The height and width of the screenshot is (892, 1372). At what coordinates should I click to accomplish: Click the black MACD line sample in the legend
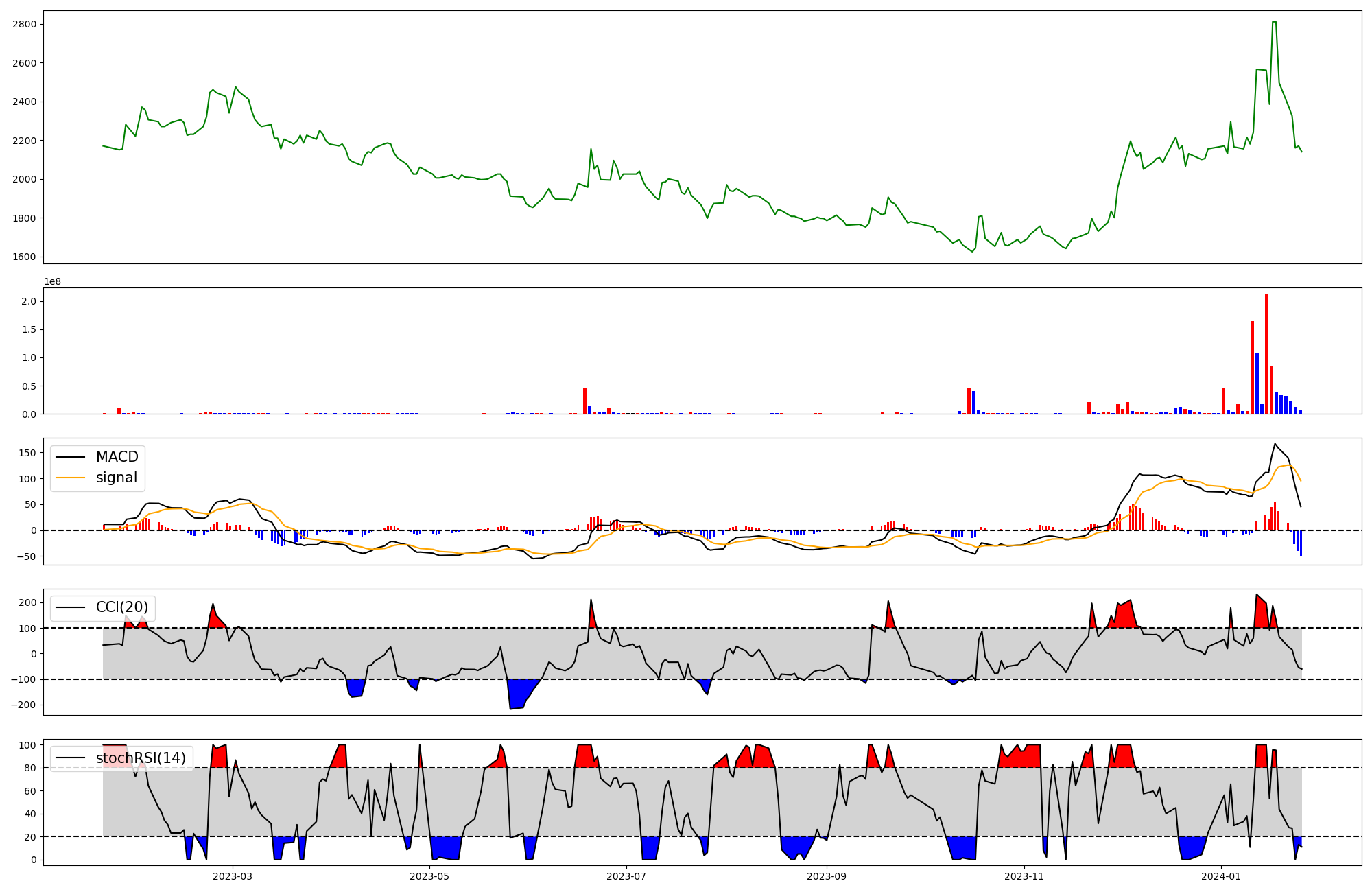point(70,457)
